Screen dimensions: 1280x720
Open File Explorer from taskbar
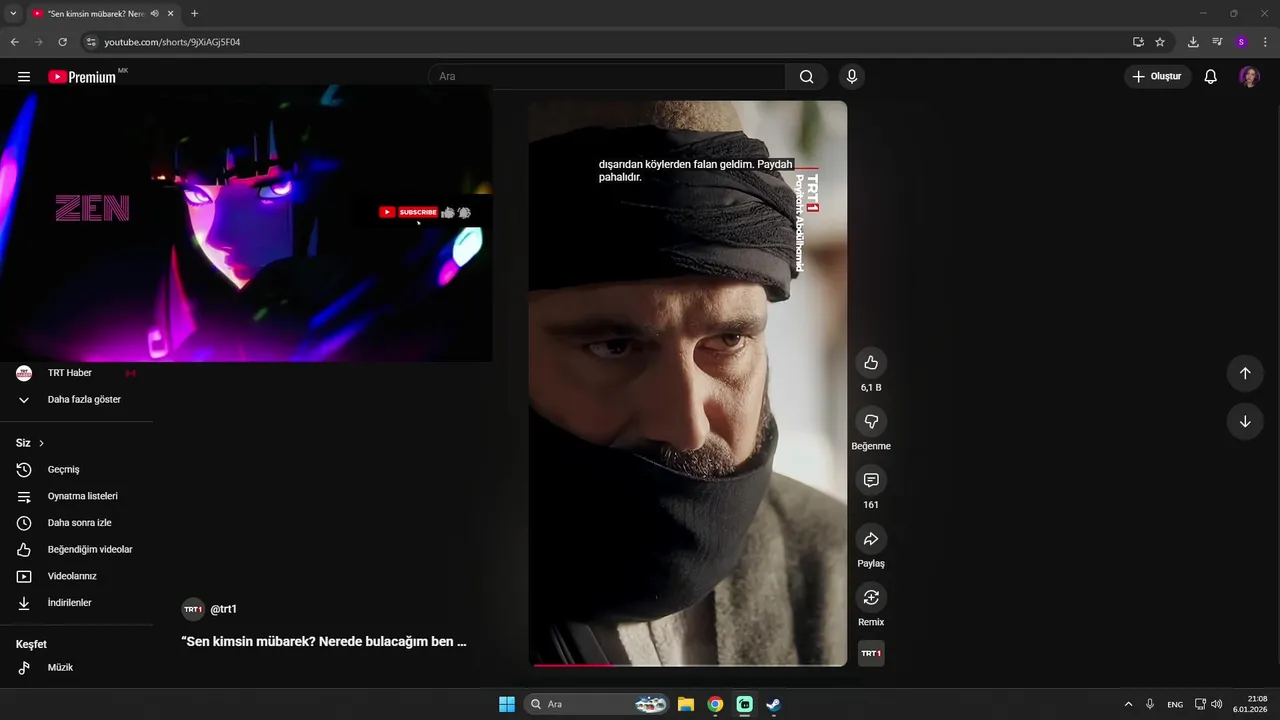686,704
